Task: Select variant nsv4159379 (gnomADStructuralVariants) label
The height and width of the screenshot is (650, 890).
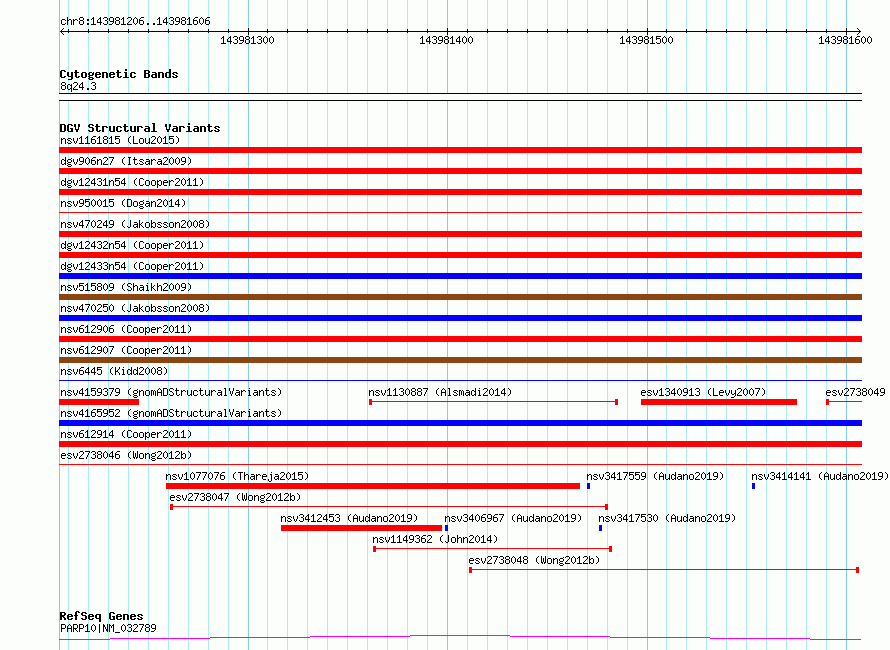Action: [171, 392]
